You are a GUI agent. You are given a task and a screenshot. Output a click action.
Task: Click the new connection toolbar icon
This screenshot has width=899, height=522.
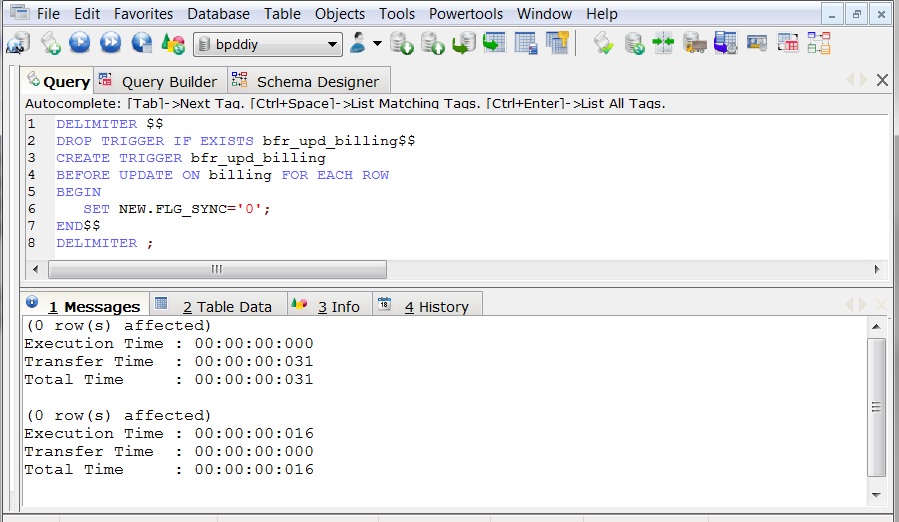(x=18, y=44)
